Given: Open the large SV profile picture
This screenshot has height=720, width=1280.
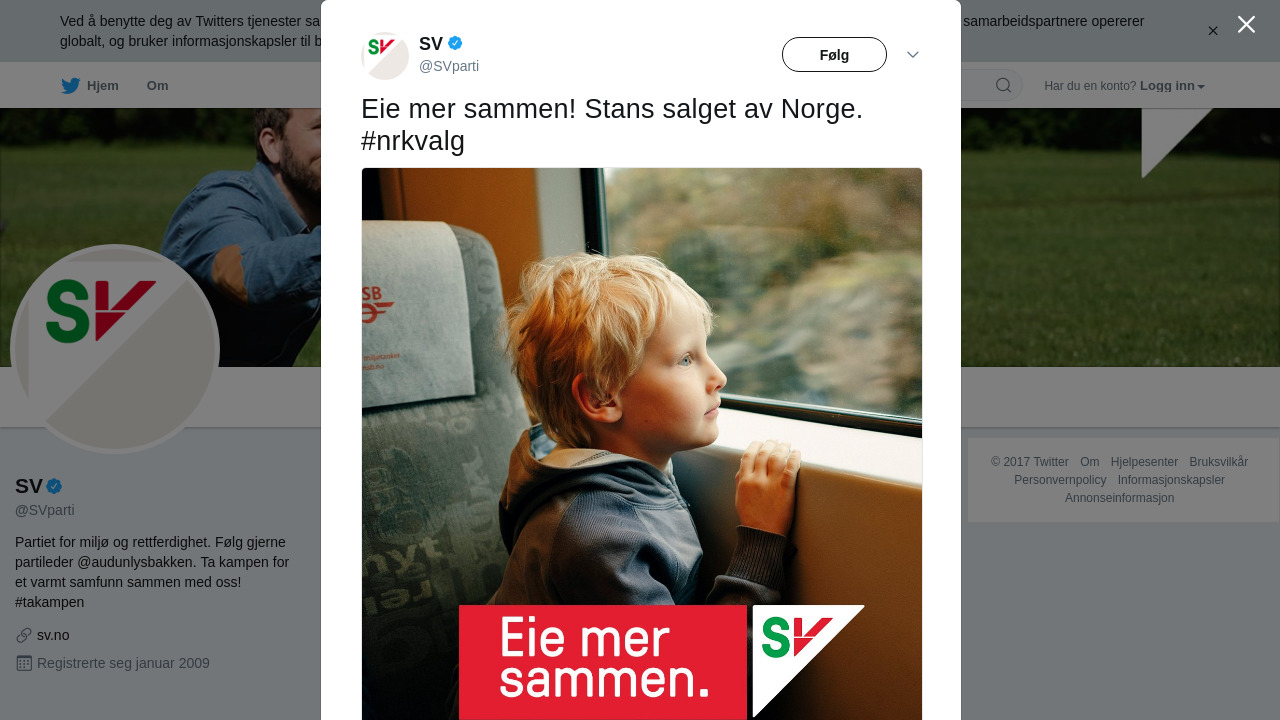Looking at the screenshot, I should point(115,349).
